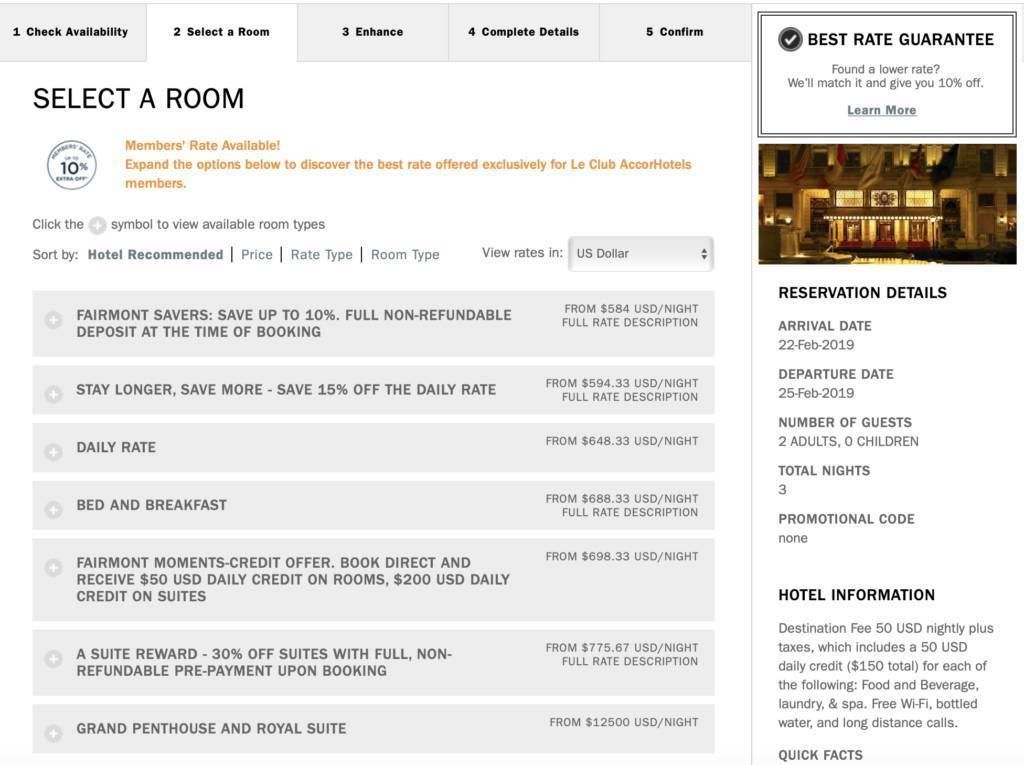View Full Rate Description for Stay Longer
1024x765 pixels.
coord(630,397)
